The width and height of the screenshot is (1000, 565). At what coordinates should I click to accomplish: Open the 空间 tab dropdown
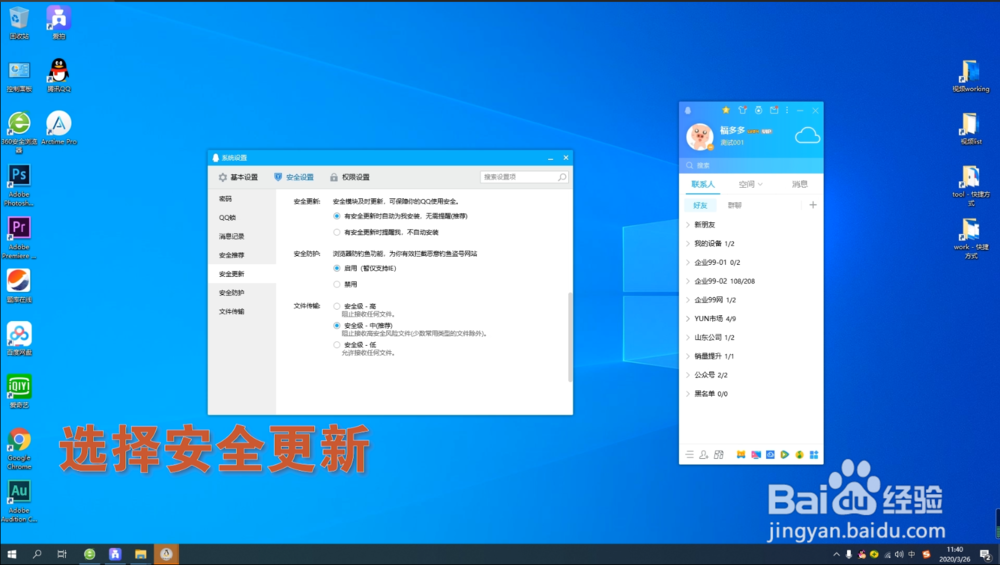(x=751, y=184)
